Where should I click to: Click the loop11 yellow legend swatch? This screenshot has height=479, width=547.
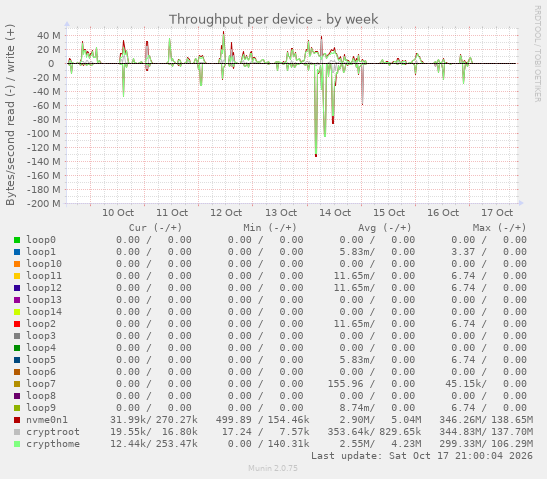17,276
